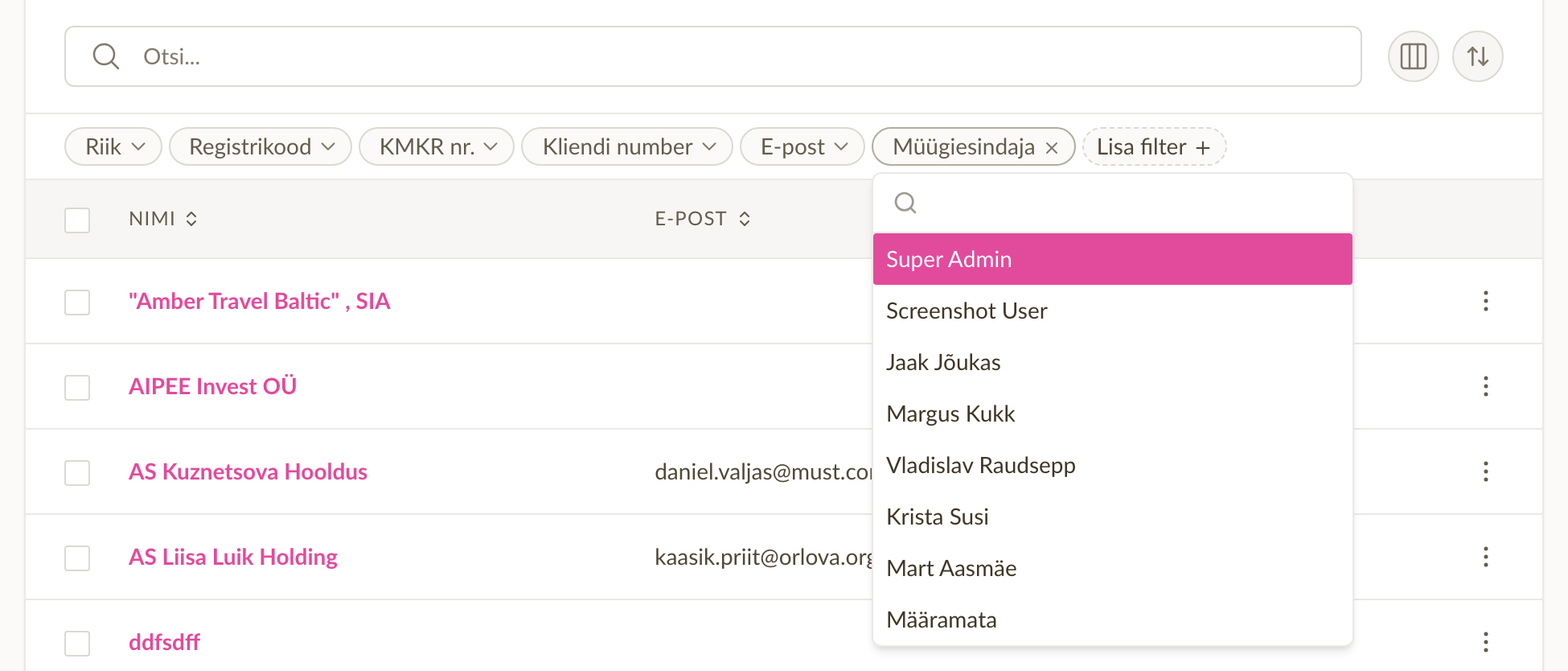The height and width of the screenshot is (671, 1568).
Task: Open row actions menu for AIPEE Invest OÜ
Action: point(1485,386)
